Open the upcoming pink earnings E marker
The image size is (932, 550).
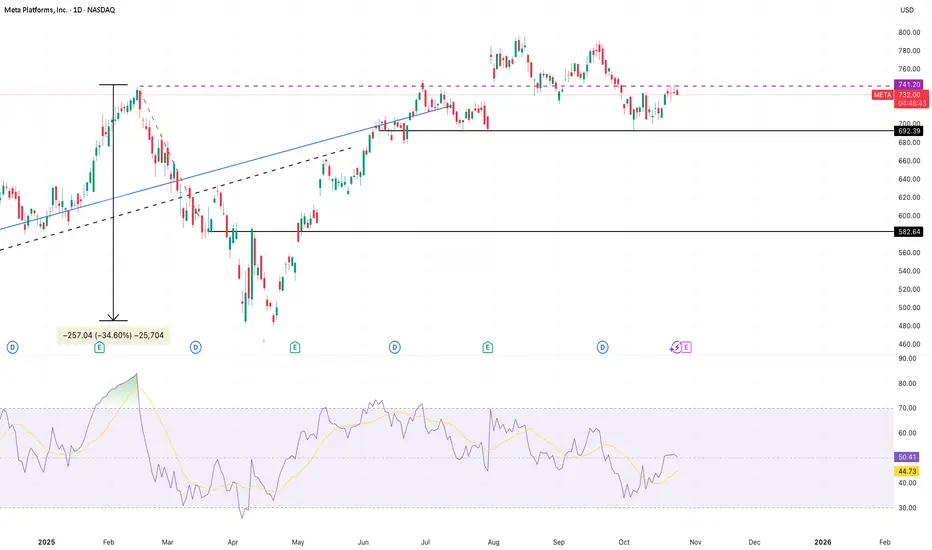tap(687, 347)
